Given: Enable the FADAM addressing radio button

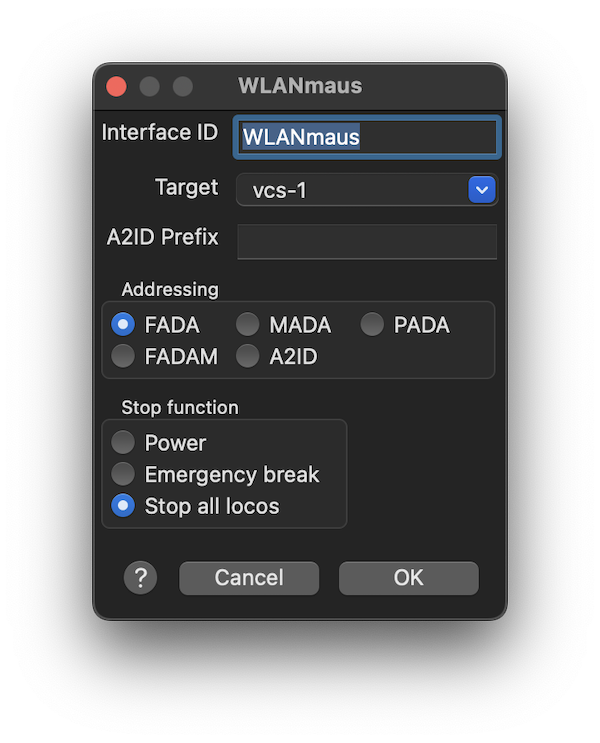Looking at the screenshot, I should pos(124,356).
